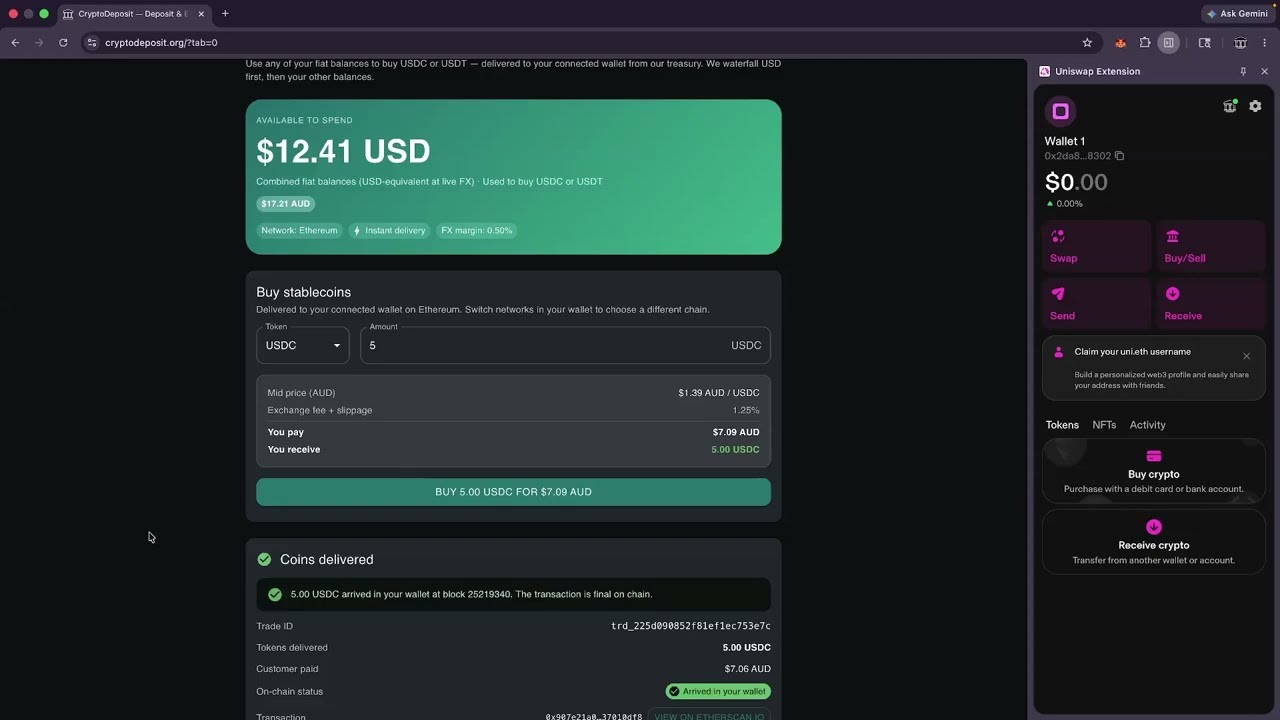This screenshot has height=720, width=1280.
Task: Open Receive crypto card
Action: pos(1153,542)
